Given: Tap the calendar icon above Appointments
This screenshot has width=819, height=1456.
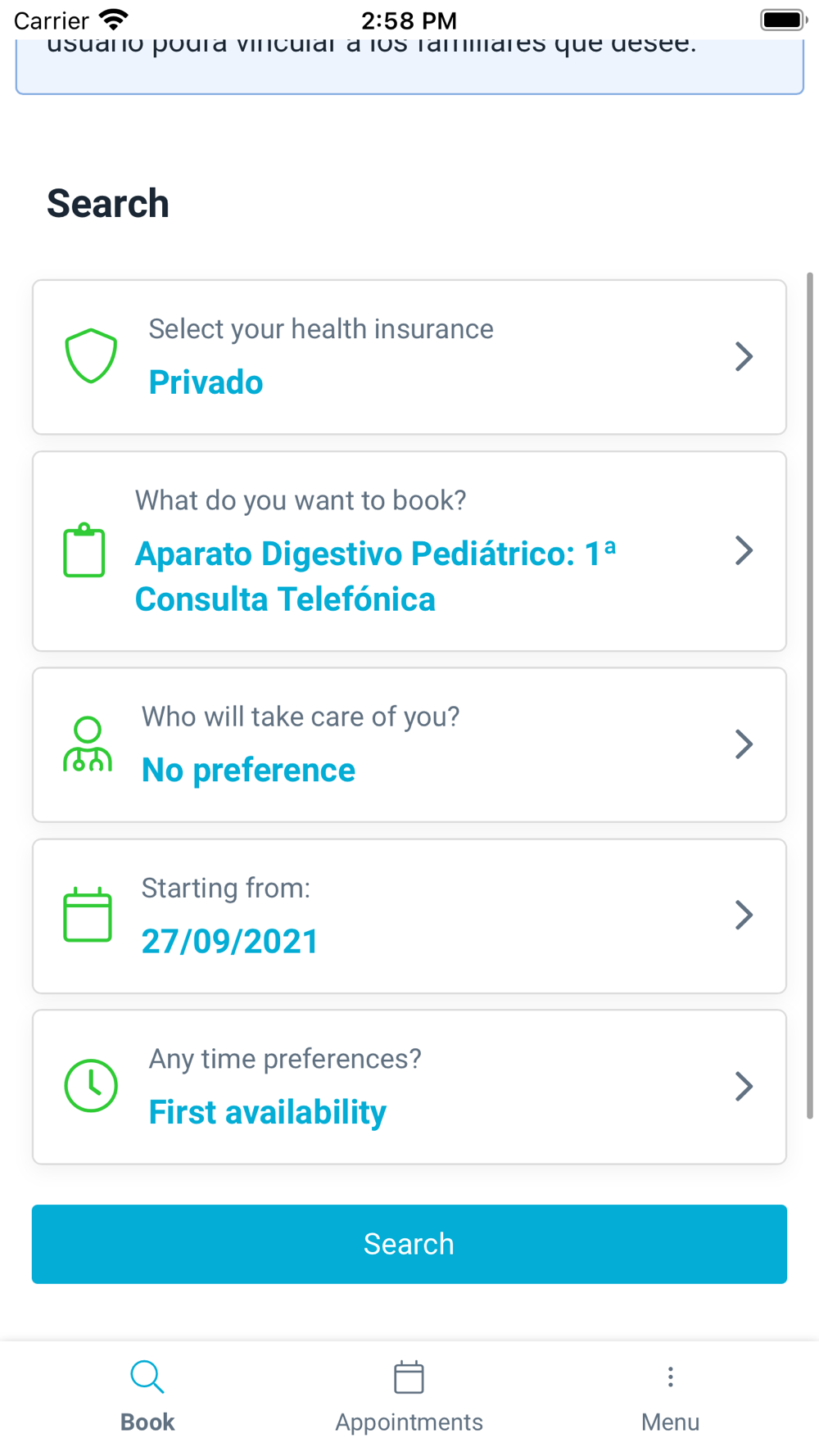Looking at the screenshot, I should click(x=409, y=1377).
